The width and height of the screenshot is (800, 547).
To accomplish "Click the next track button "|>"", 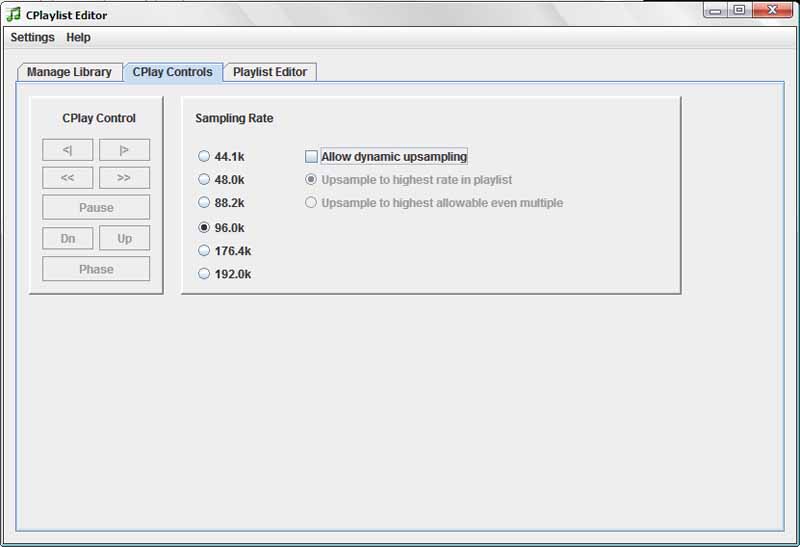I will 124,150.
